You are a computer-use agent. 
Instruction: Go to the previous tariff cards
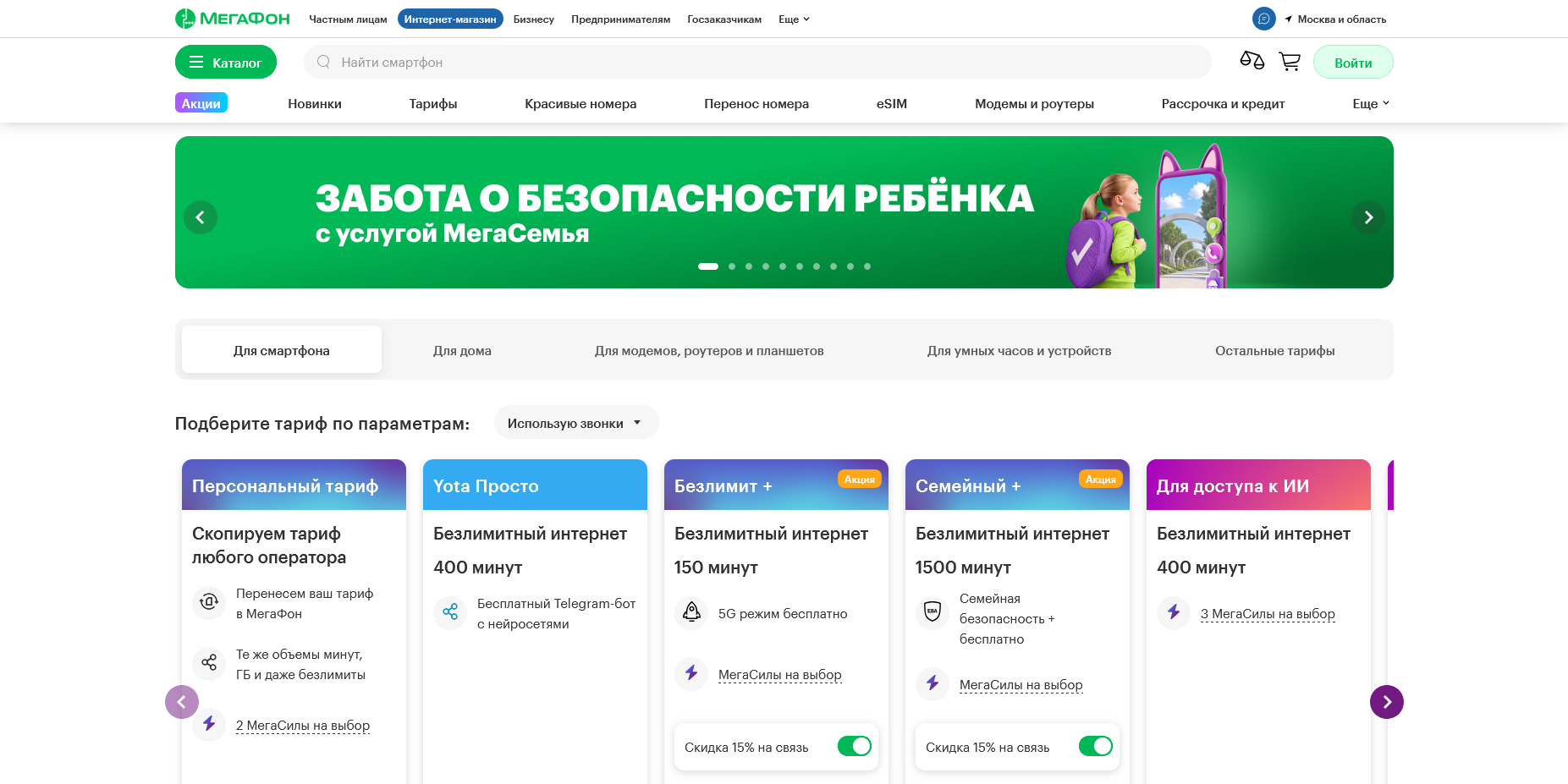[x=182, y=702]
